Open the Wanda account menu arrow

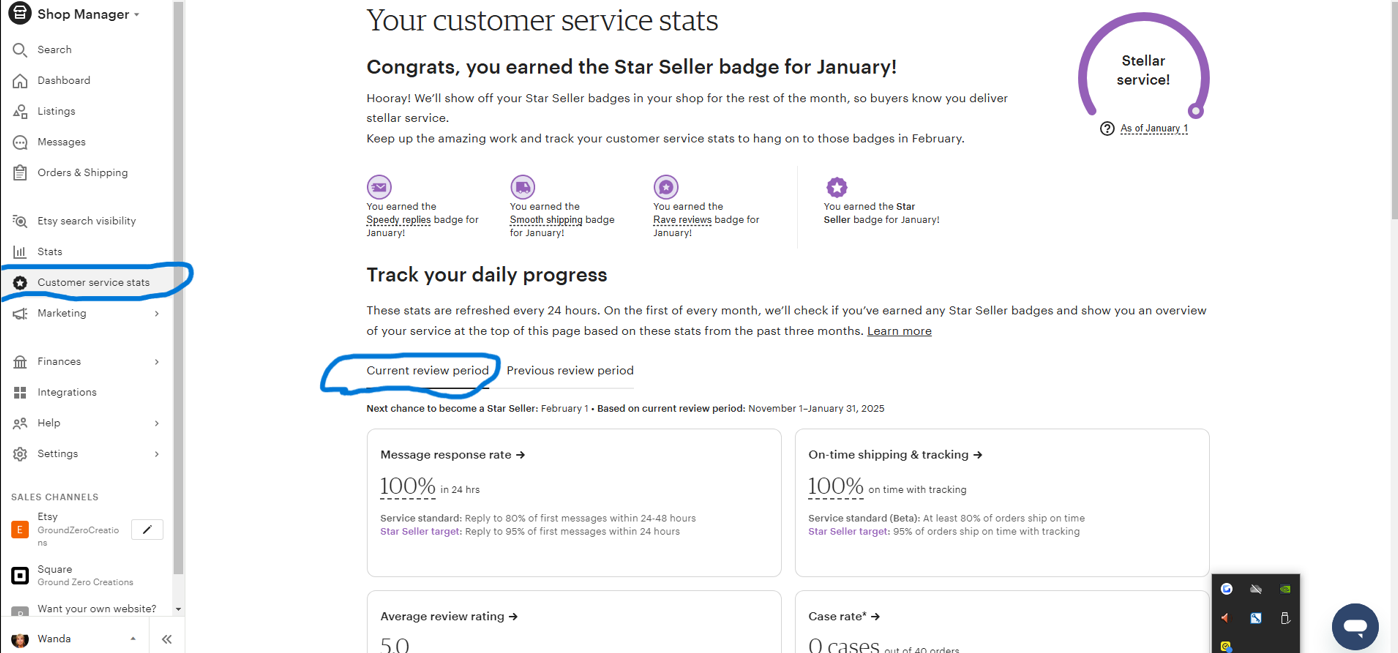[x=133, y=639]
